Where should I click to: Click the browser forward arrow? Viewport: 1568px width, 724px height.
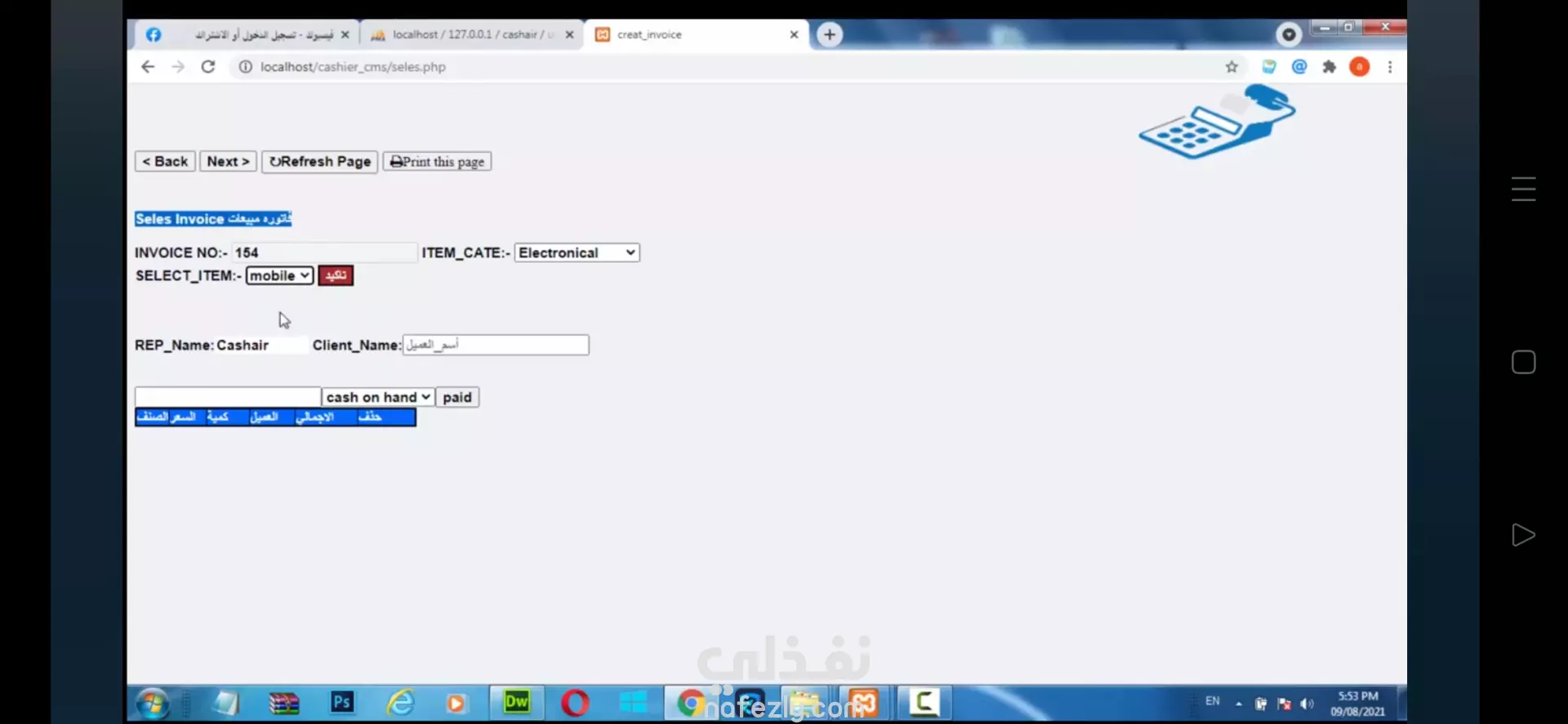pos(178,67)
